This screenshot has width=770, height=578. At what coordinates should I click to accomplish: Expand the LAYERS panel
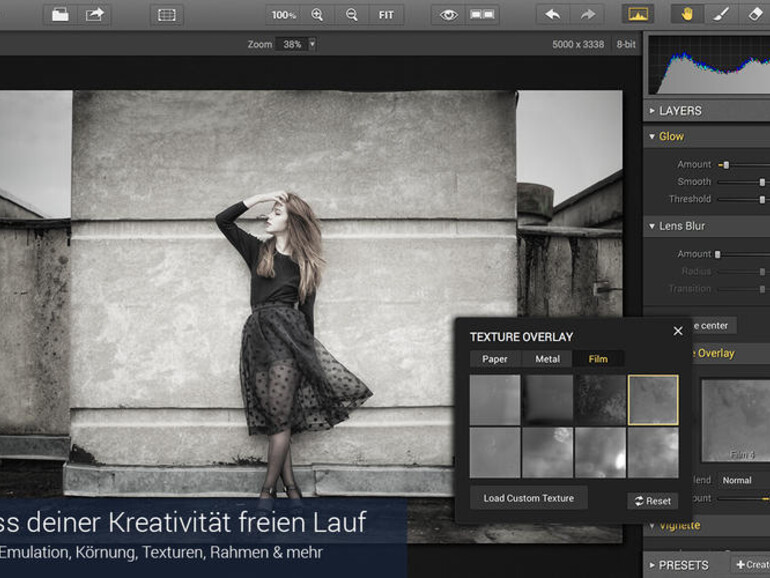[680, 111]
